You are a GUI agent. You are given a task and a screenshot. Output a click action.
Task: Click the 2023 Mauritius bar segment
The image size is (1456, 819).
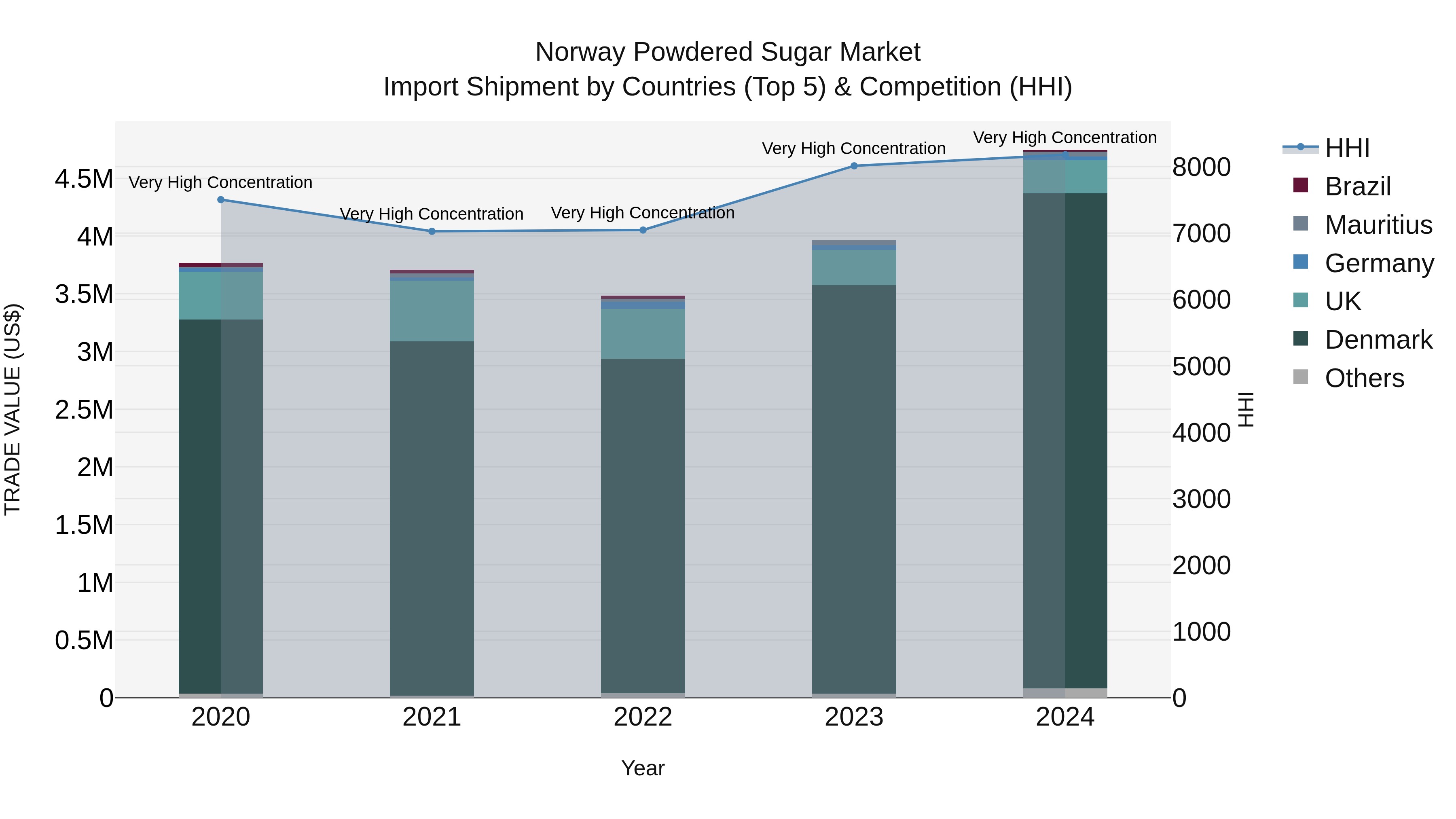pyautogui.click(x=854, y=243)
